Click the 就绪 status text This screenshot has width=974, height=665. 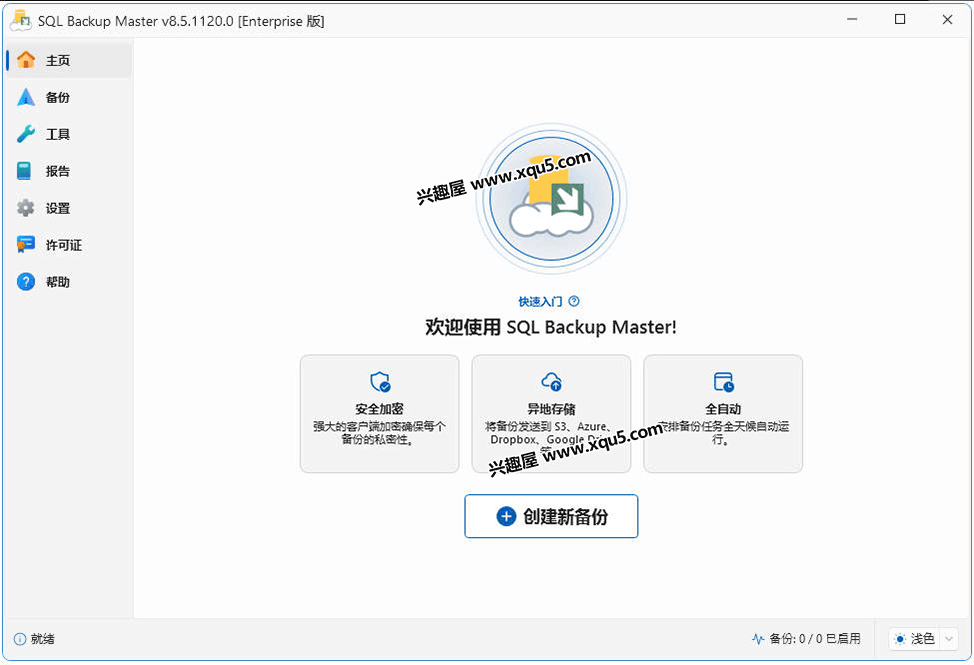(43, 639)
